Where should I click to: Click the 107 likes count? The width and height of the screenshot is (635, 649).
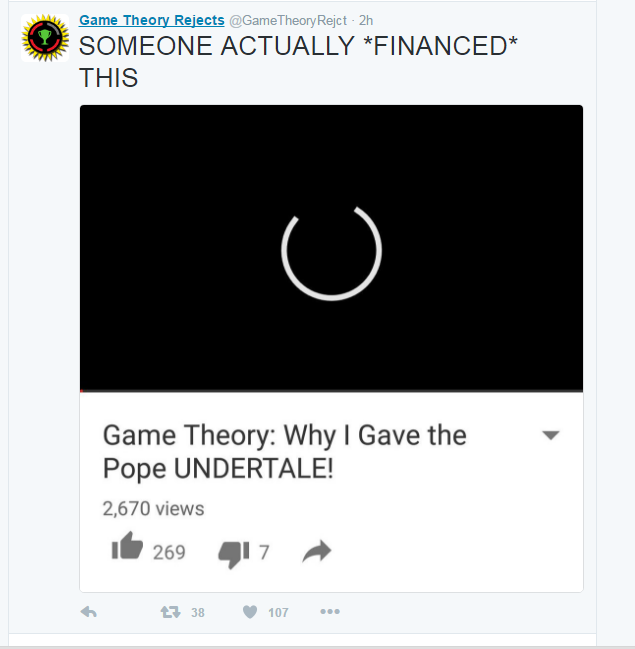[x=278, y=613]
